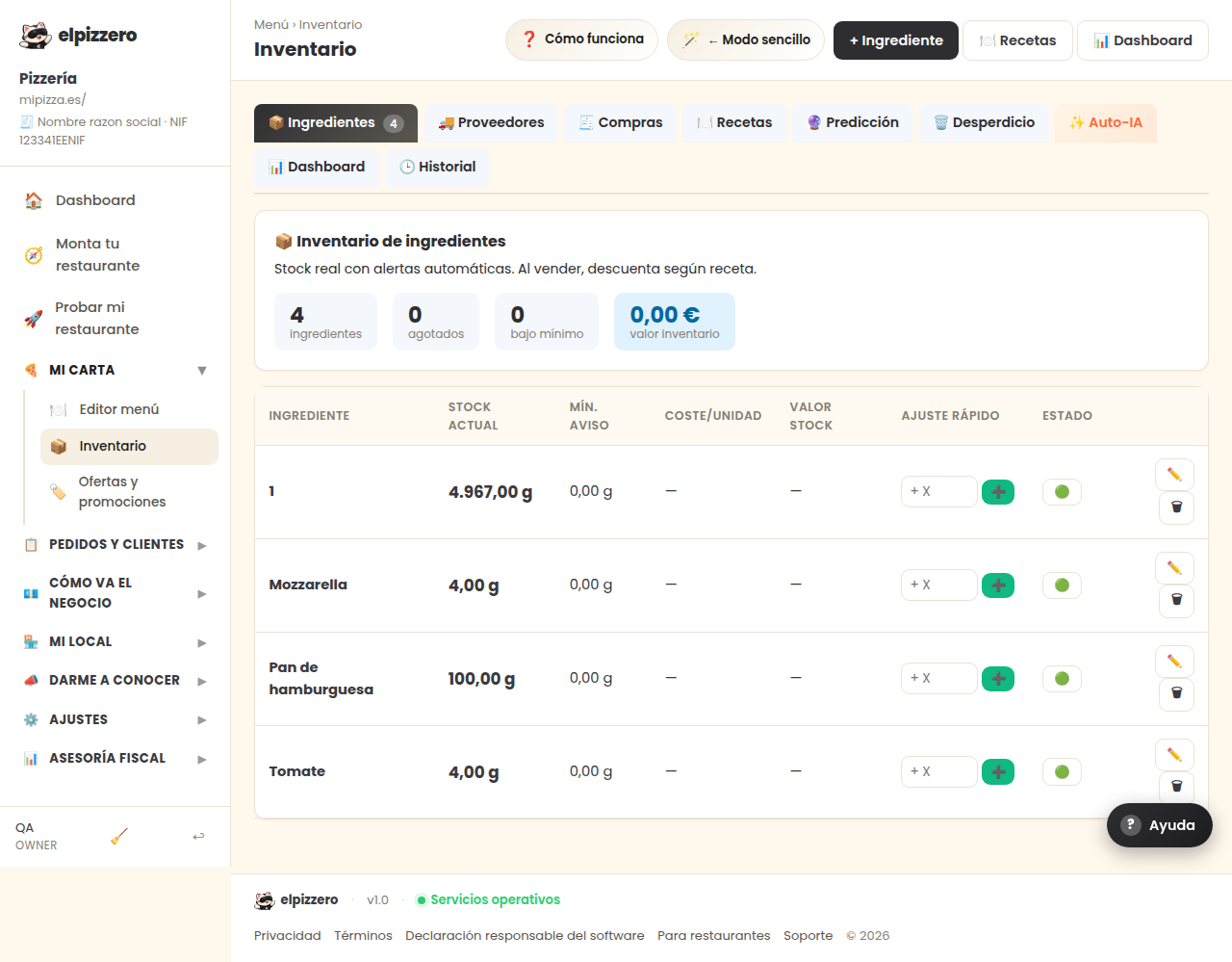Click the broom icon near QA owner
Image resolution: width=1232 pixels, height=962 pixels.
point(119,836)
